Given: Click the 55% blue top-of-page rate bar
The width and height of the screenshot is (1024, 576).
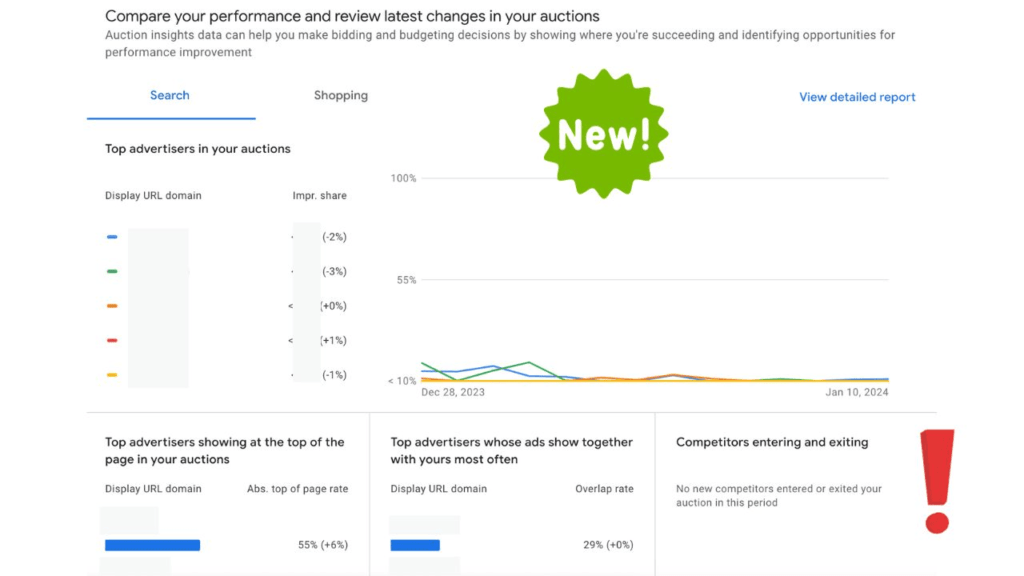Looking at the screenshot, I should (152, 544).
